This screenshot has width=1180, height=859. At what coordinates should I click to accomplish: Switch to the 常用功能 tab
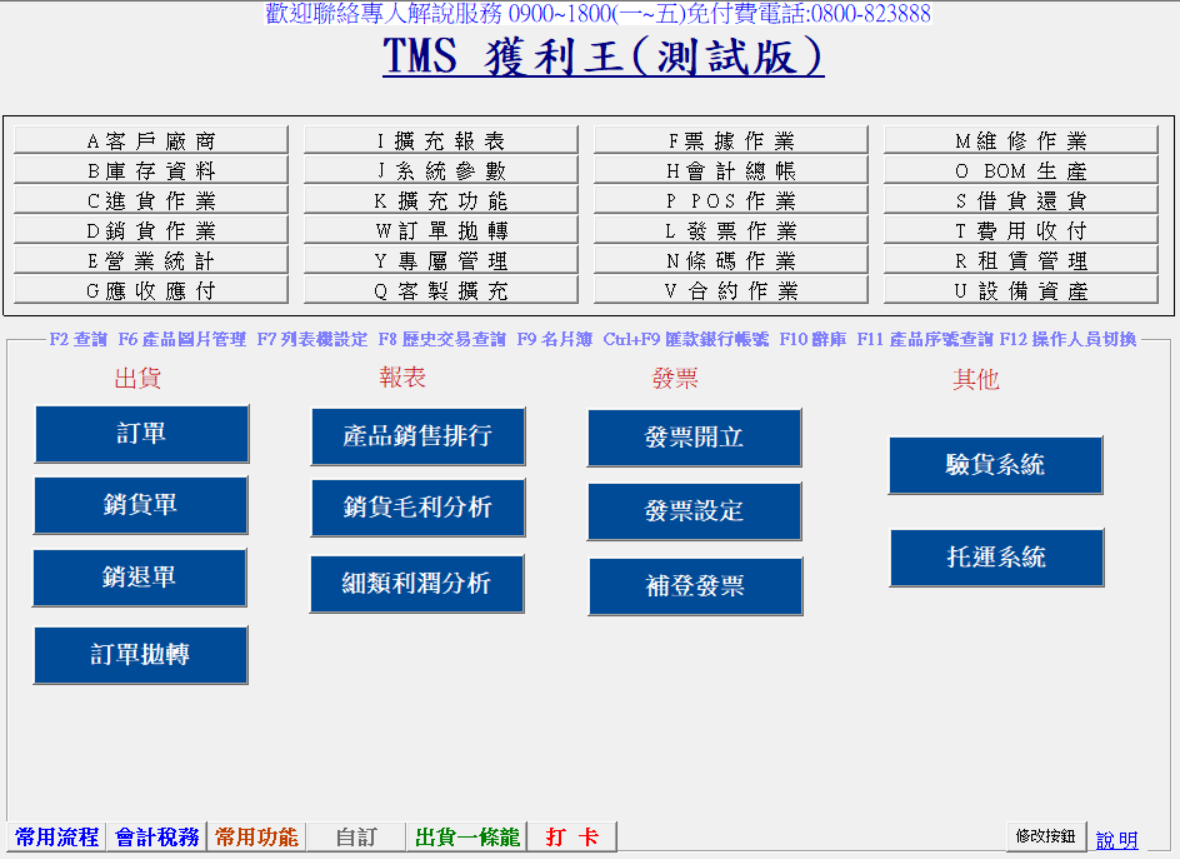(256, 836)
